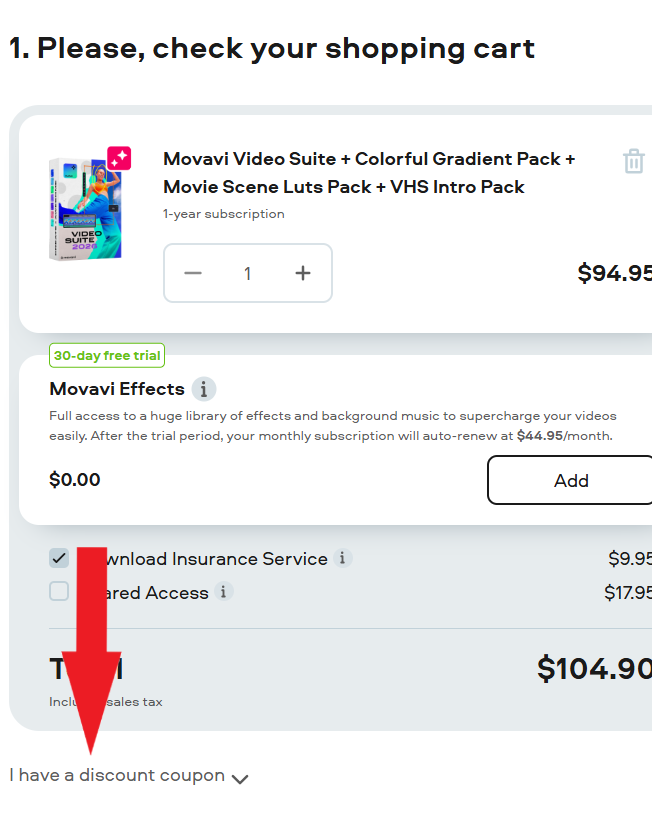This screenshot has height=816, width=652.
Task: Click the $0.00 price of Movavi Effects
Action: (x=75, y=479)
